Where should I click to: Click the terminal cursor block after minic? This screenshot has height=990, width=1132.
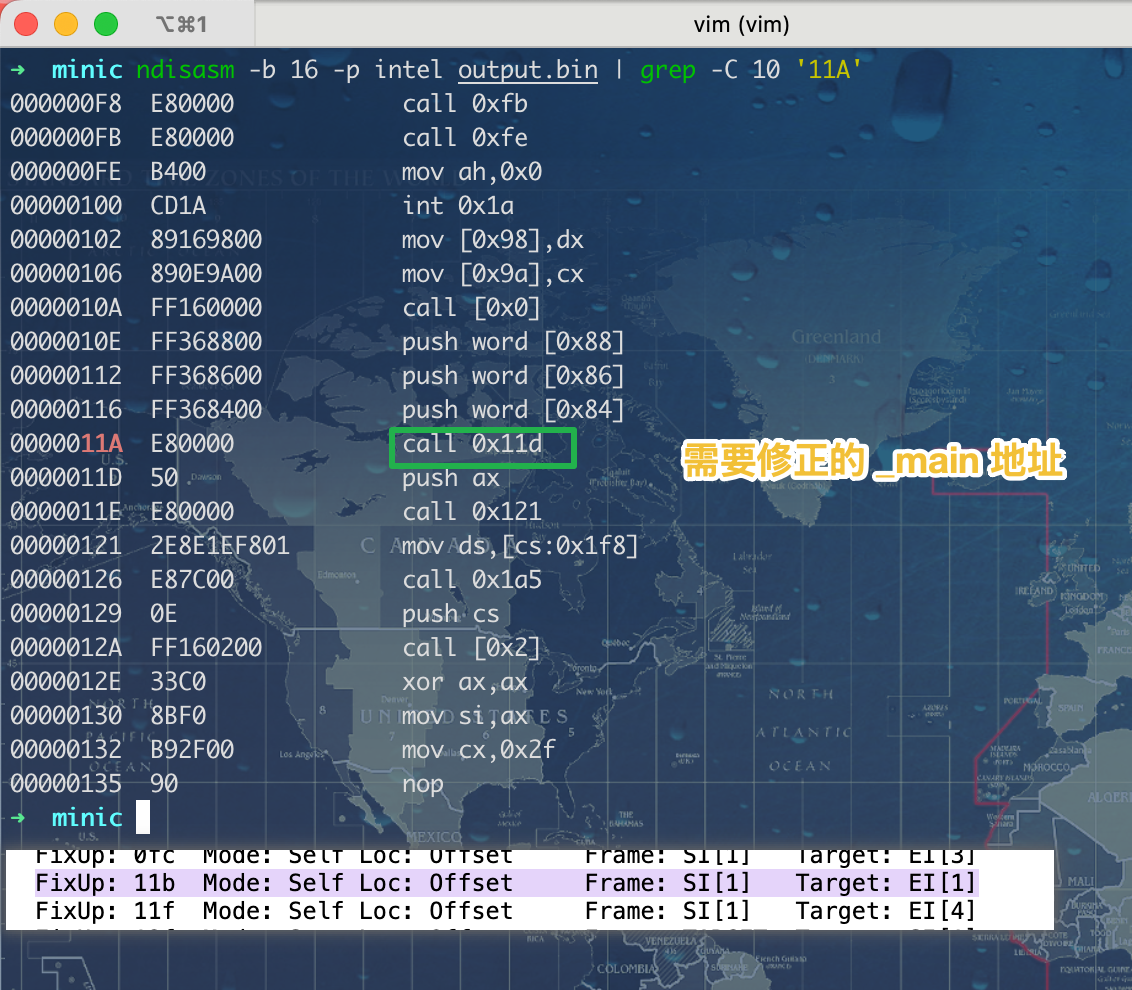(143, 817)
